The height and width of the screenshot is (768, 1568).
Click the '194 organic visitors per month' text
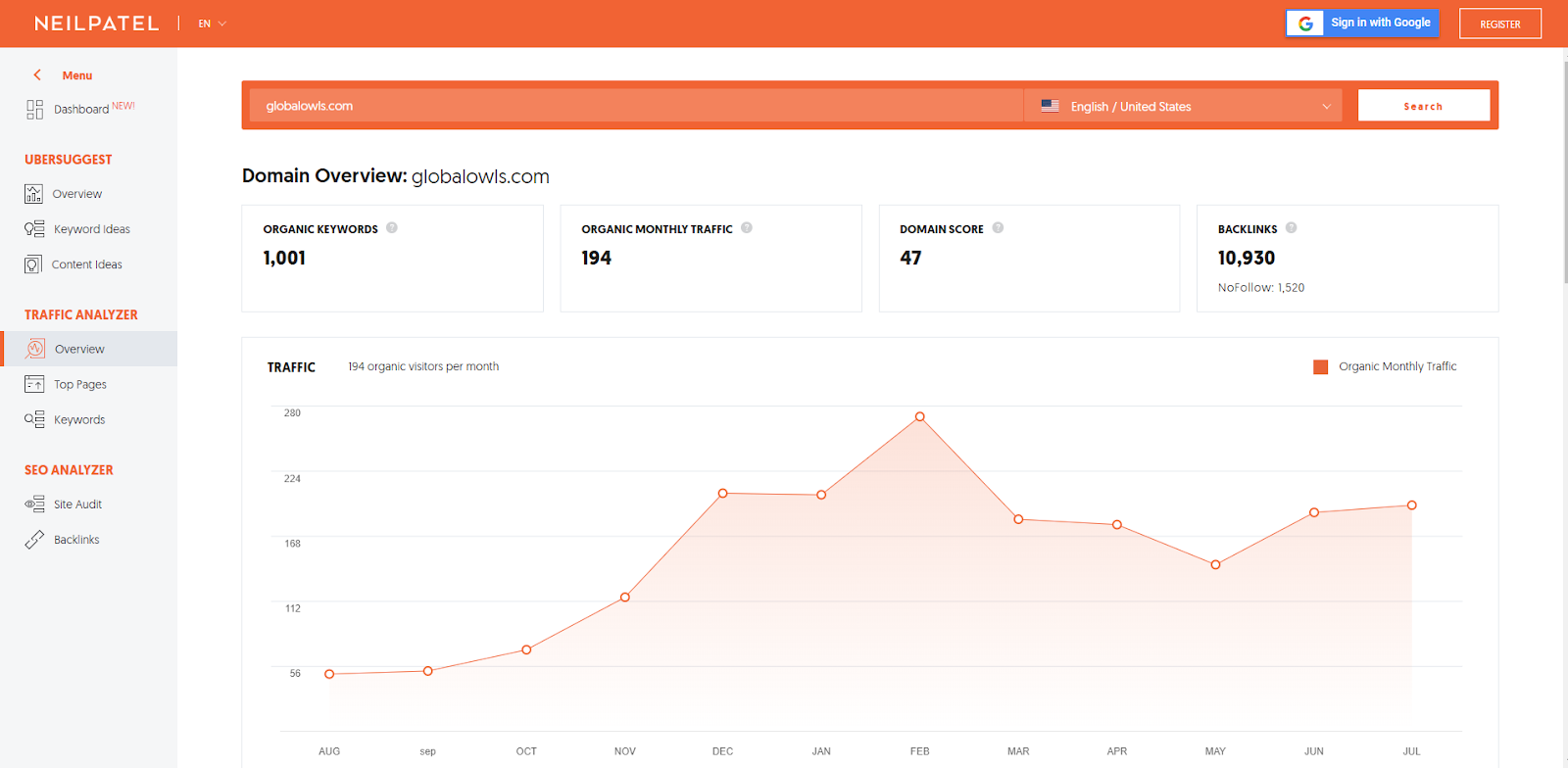coord(423,366)
